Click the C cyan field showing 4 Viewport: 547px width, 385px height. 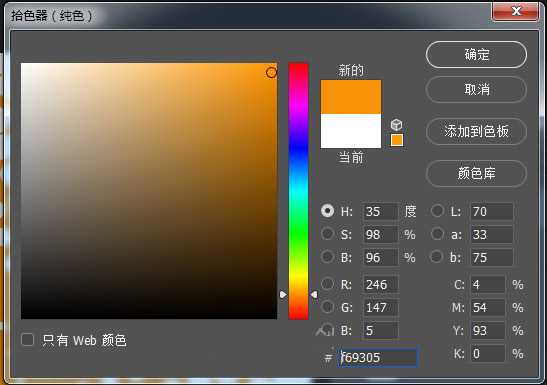point(488,285)
